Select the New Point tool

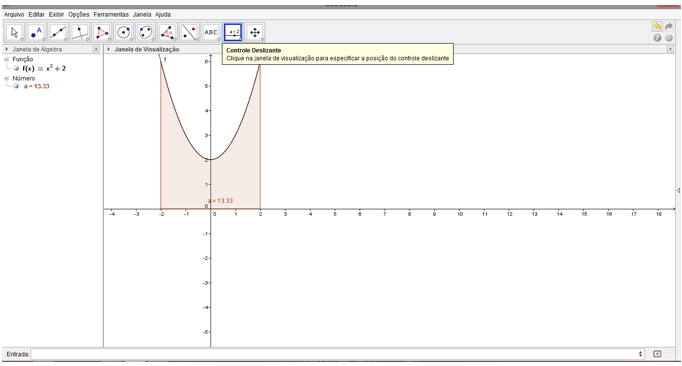pyautogui.click(x=37, y=32)
